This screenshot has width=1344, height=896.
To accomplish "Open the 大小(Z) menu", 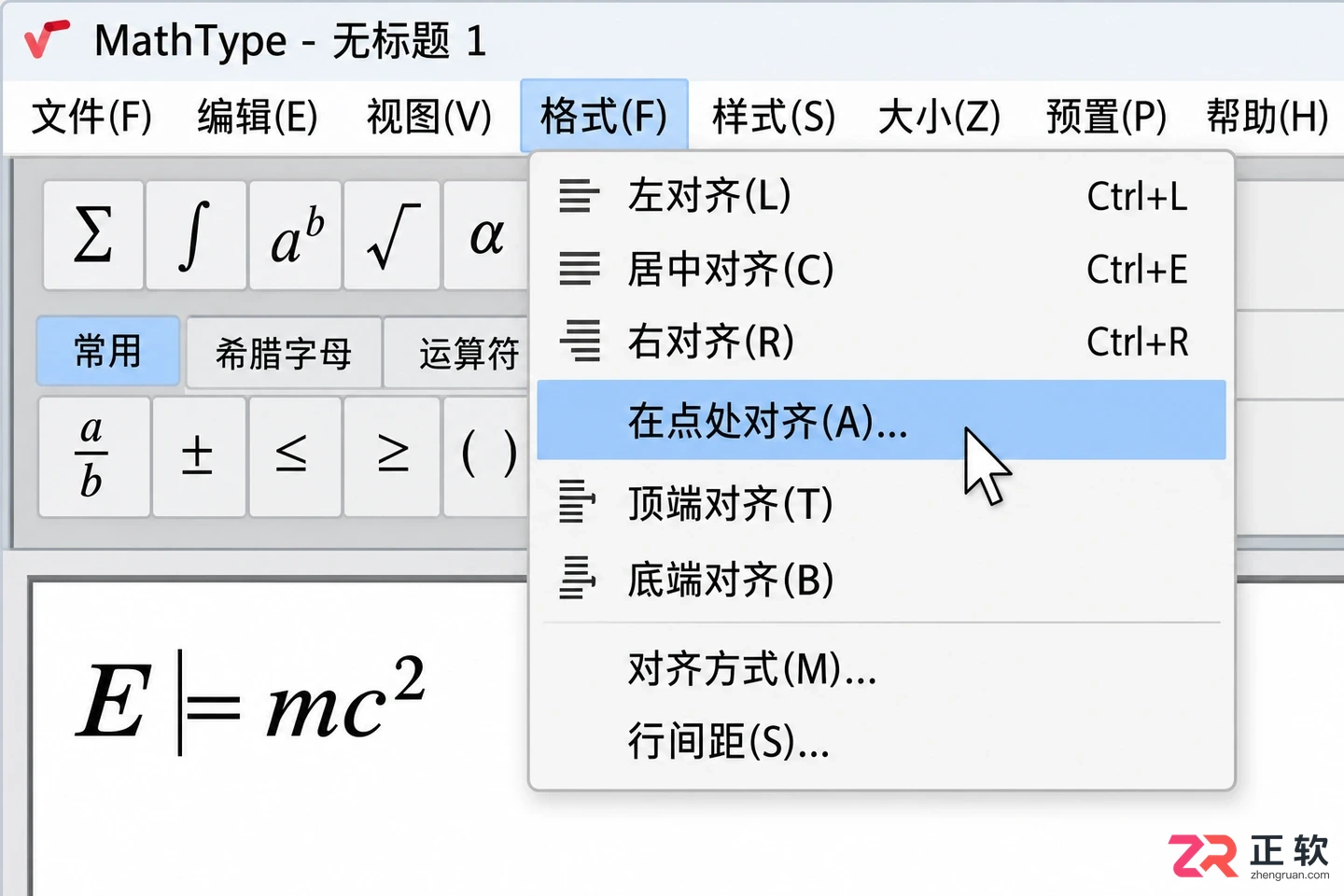I will point(939,117).
